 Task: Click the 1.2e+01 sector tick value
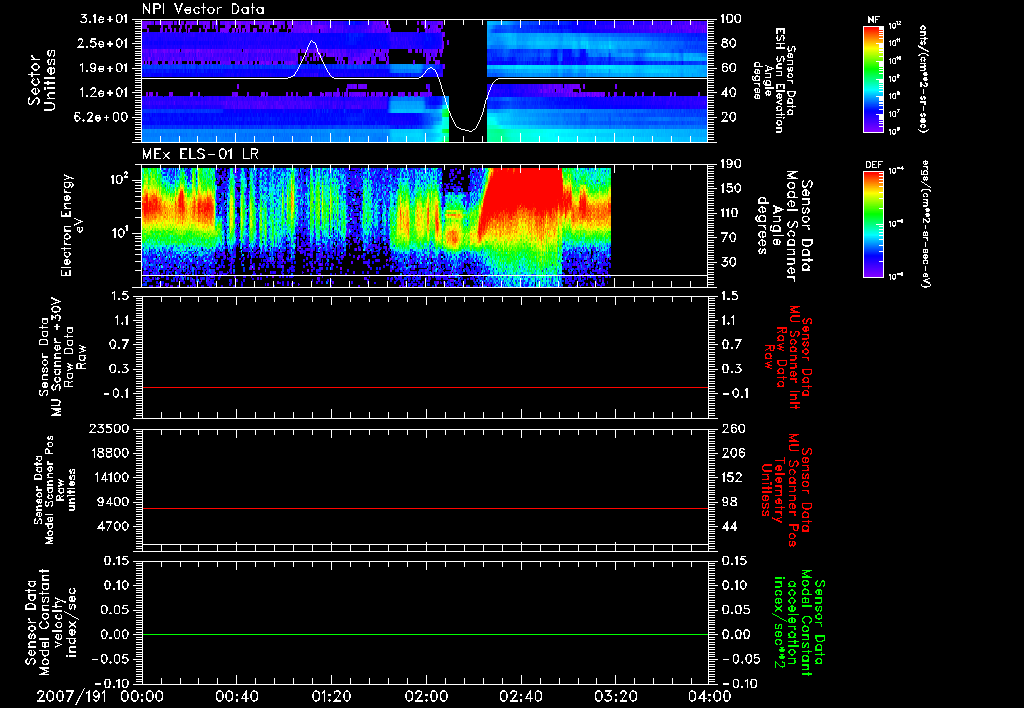tap(104, 93)
